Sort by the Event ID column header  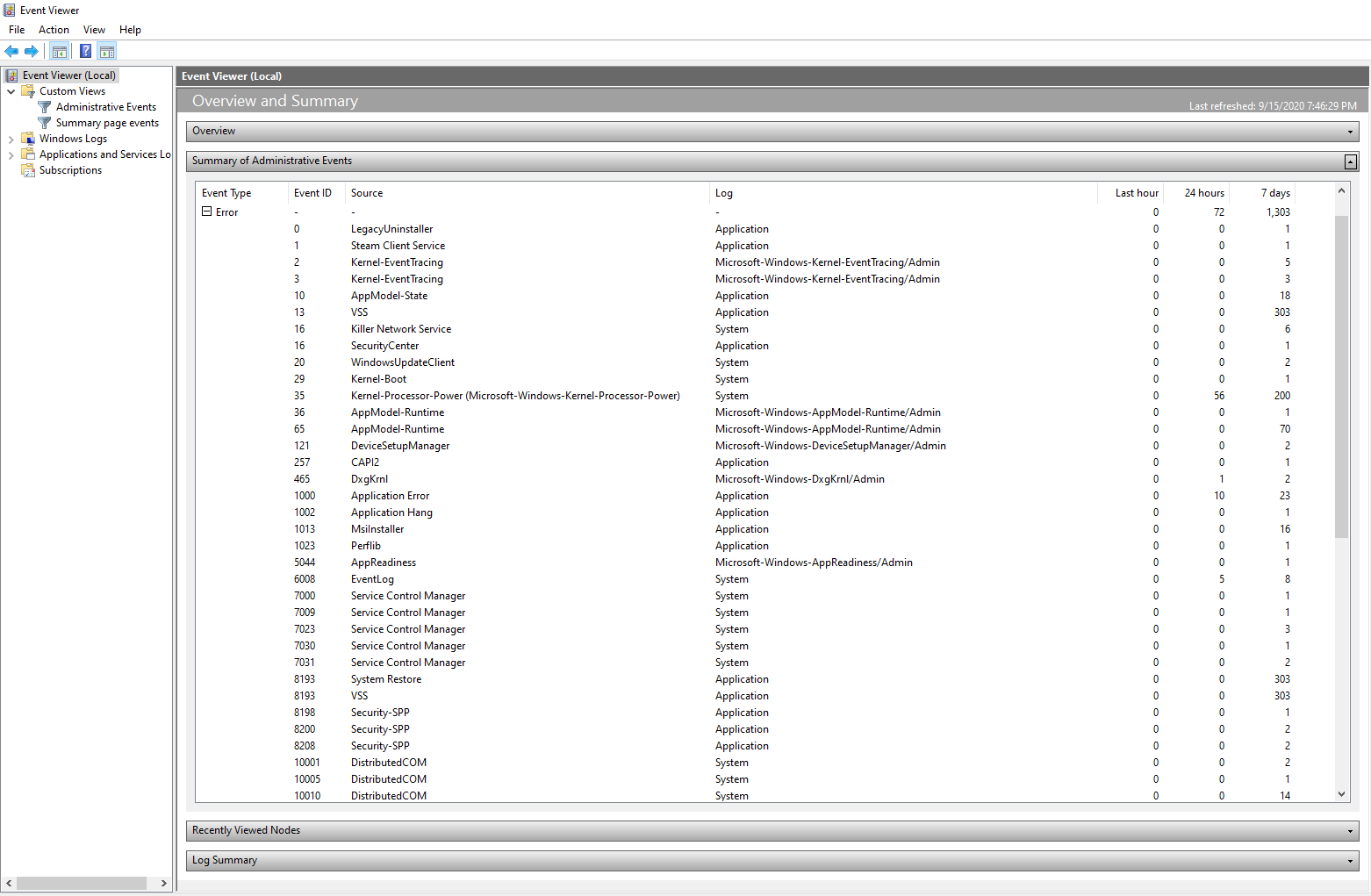pos(312,193)
